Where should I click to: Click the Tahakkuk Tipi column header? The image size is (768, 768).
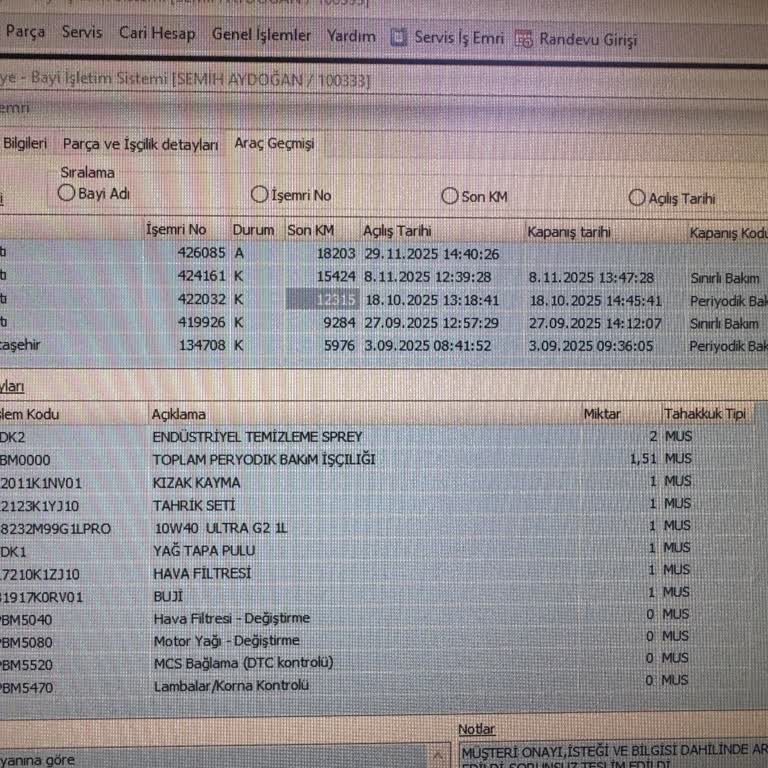pyautogui.click(x=704, y=414)
